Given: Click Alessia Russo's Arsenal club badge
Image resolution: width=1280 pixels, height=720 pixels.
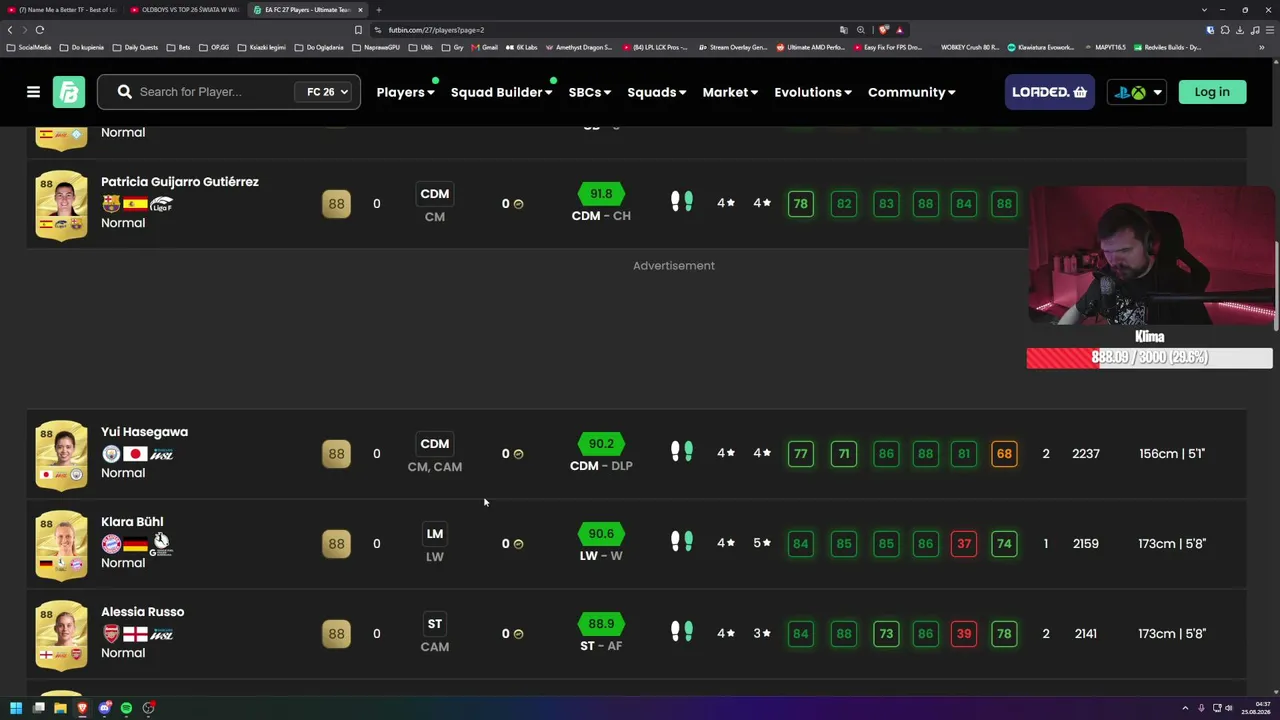Looking at the screenshot, I should click(x=111, y=634).
